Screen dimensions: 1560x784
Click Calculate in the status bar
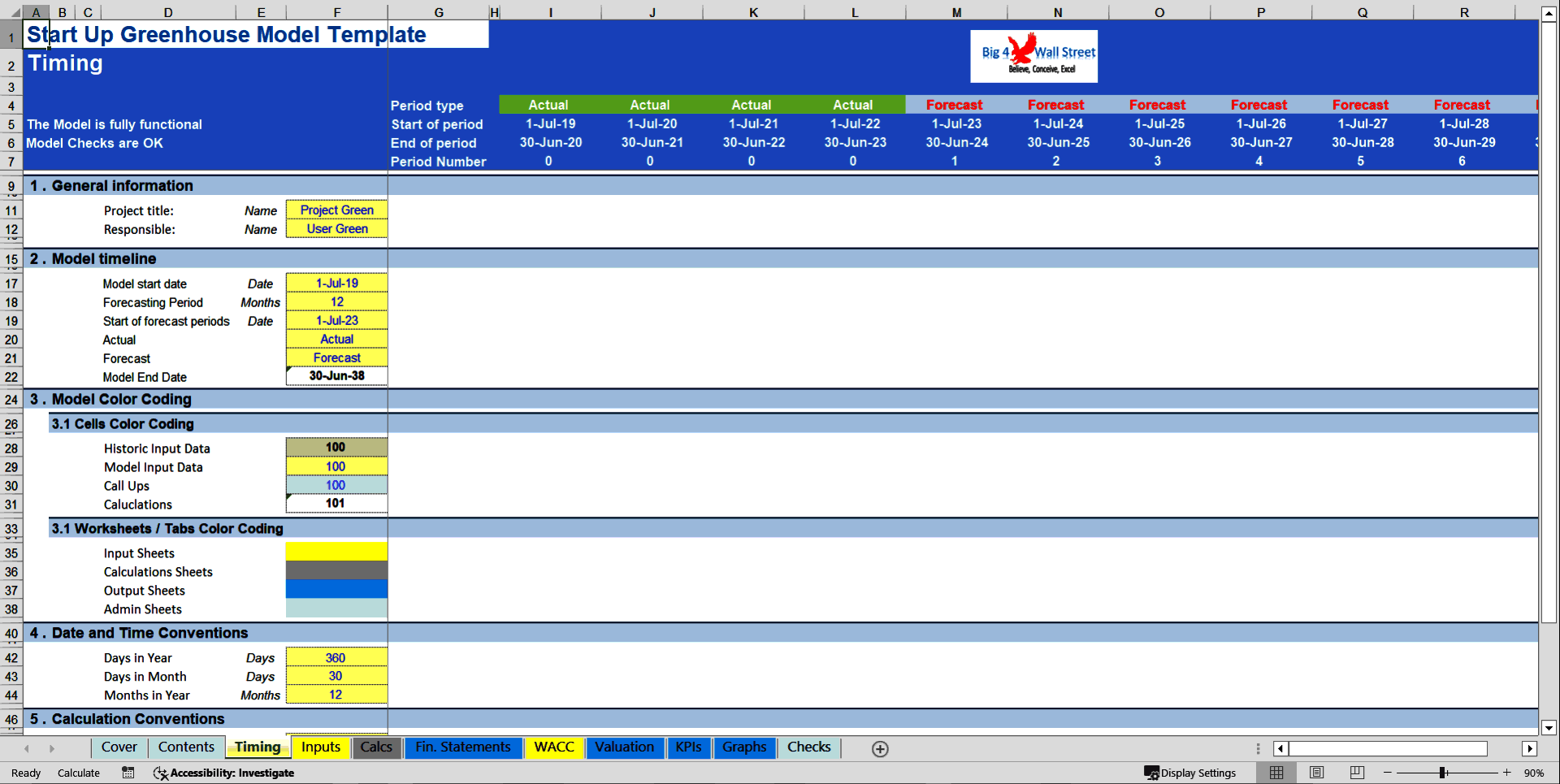[x=78, y=773]
